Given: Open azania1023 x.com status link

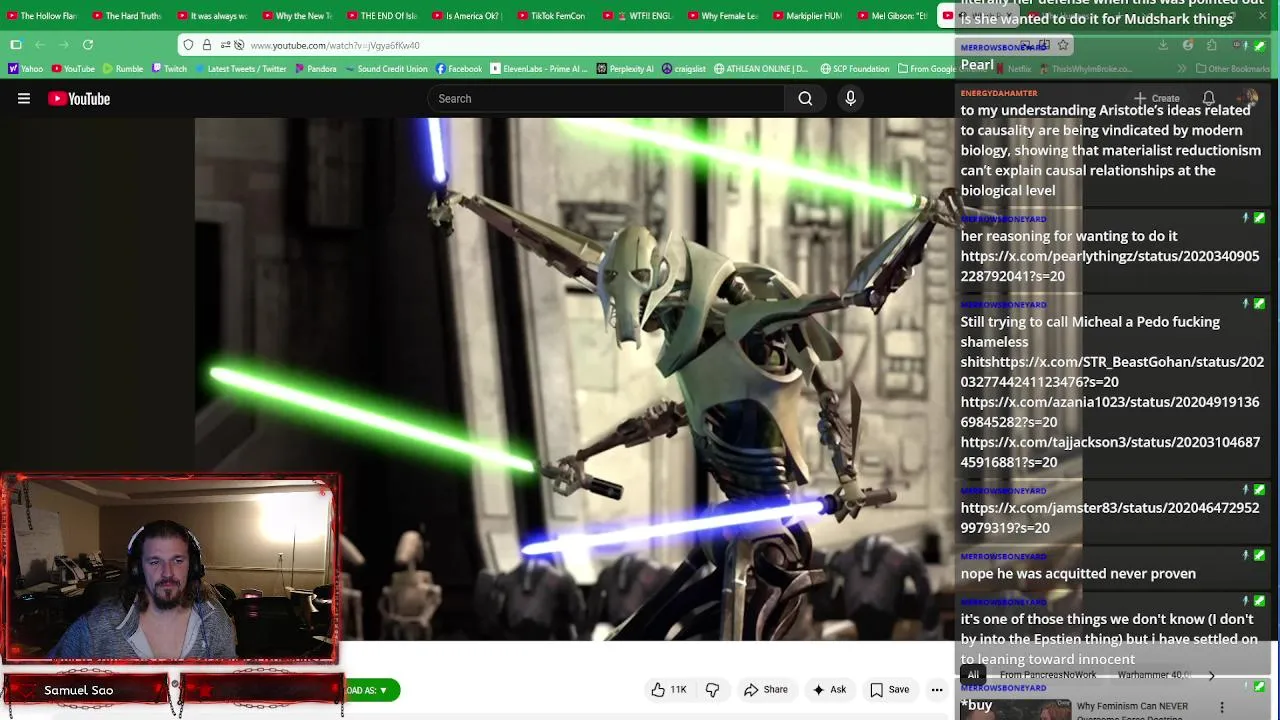Looking at the screenshot, I should tap(1110, 412).
